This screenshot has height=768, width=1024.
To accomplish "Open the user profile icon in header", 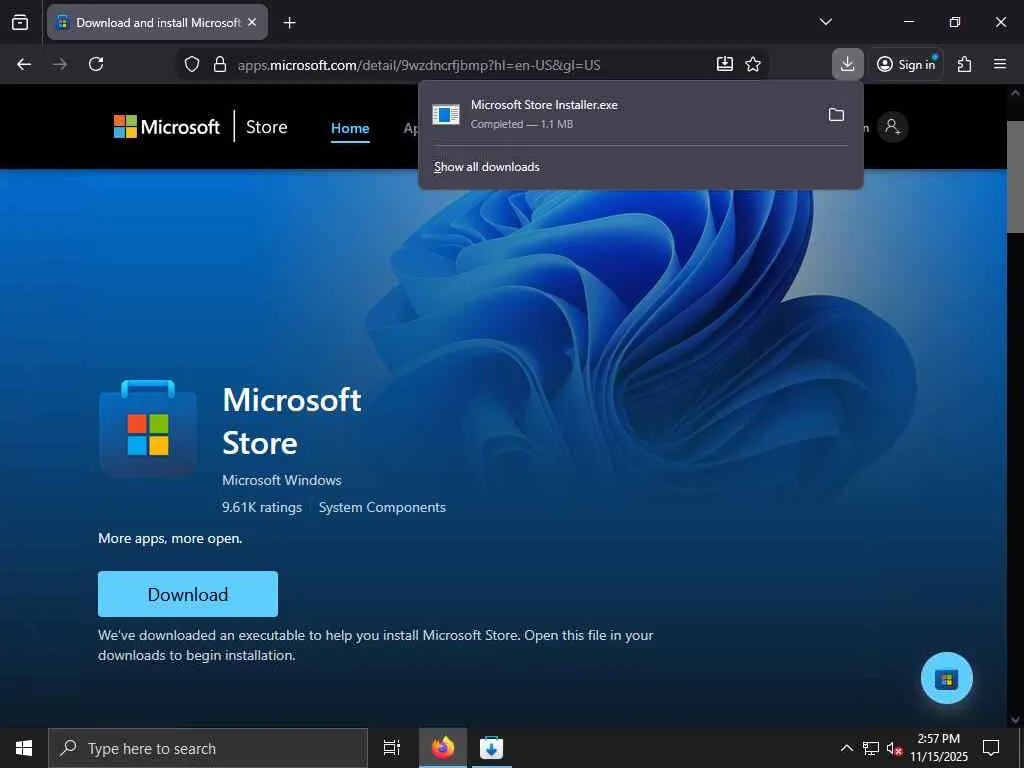I will point(892,127).
